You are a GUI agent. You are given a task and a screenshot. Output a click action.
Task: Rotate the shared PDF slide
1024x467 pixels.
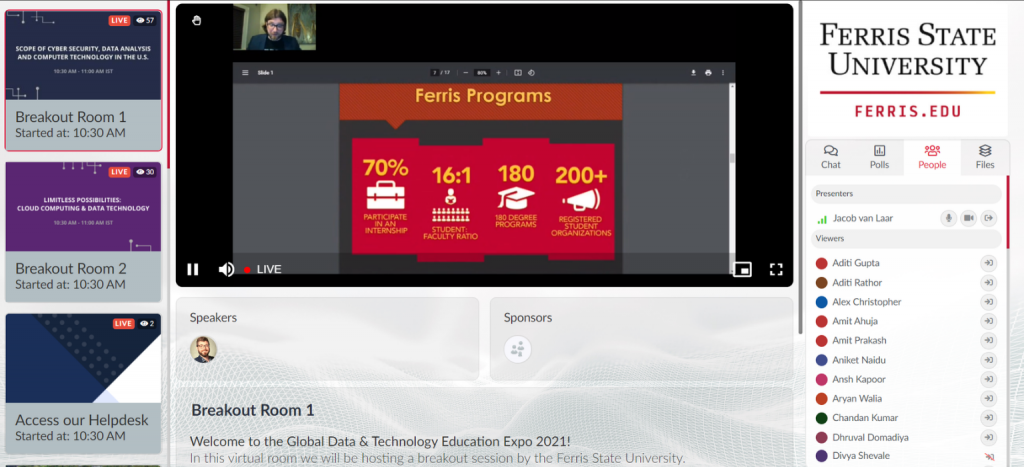531,72
